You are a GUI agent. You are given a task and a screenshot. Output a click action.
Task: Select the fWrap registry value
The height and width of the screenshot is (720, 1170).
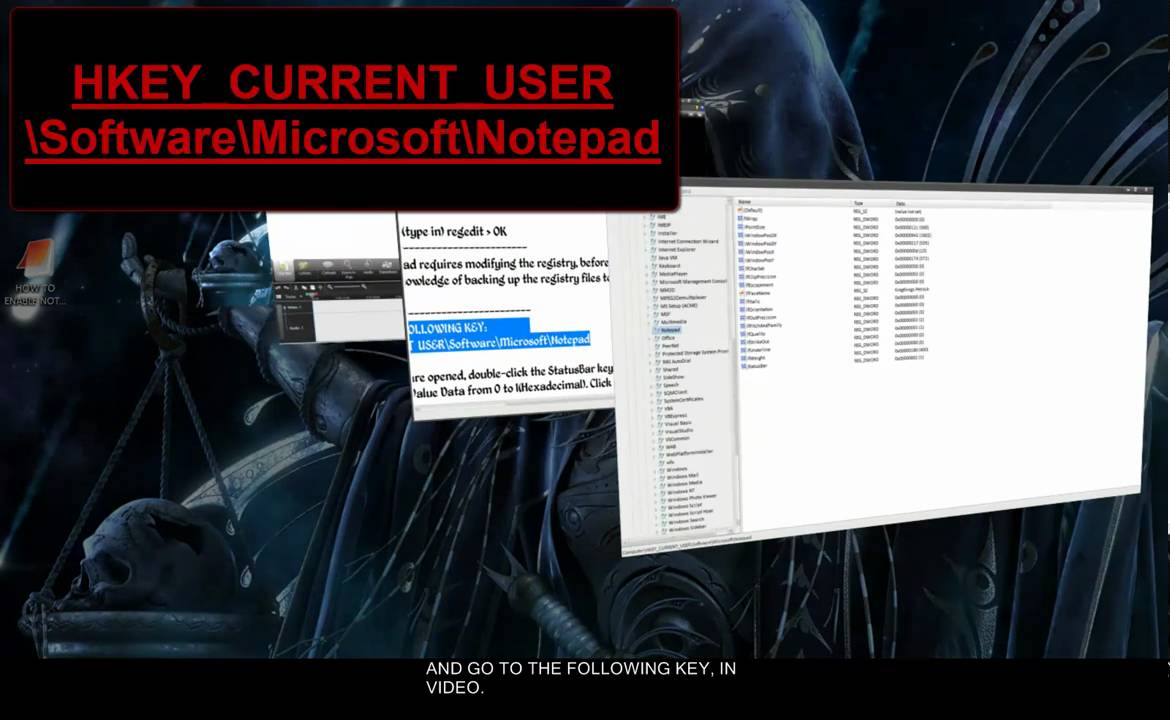click(749, 219)
